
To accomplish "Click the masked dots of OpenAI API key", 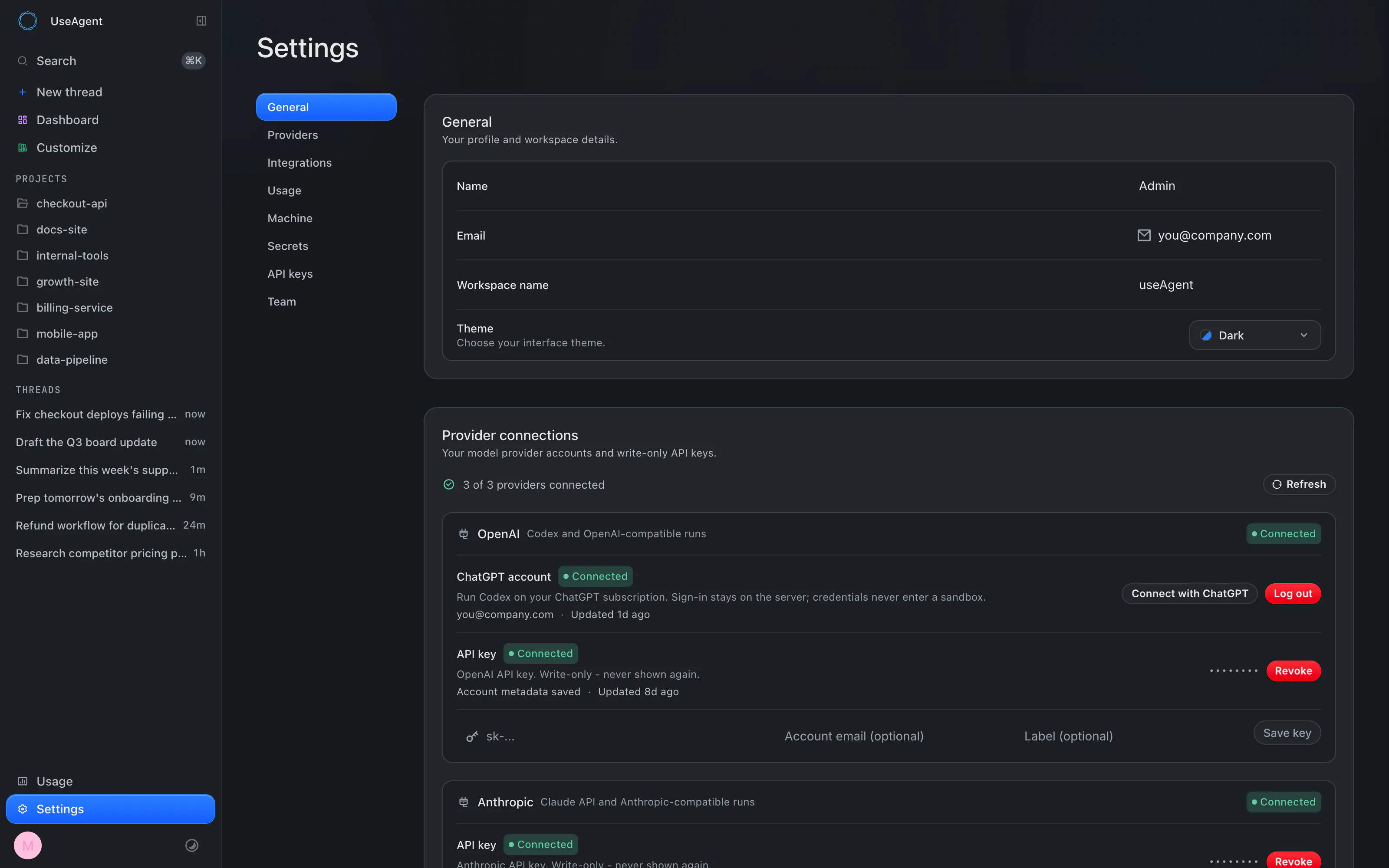I will [x=1234, y=671].
